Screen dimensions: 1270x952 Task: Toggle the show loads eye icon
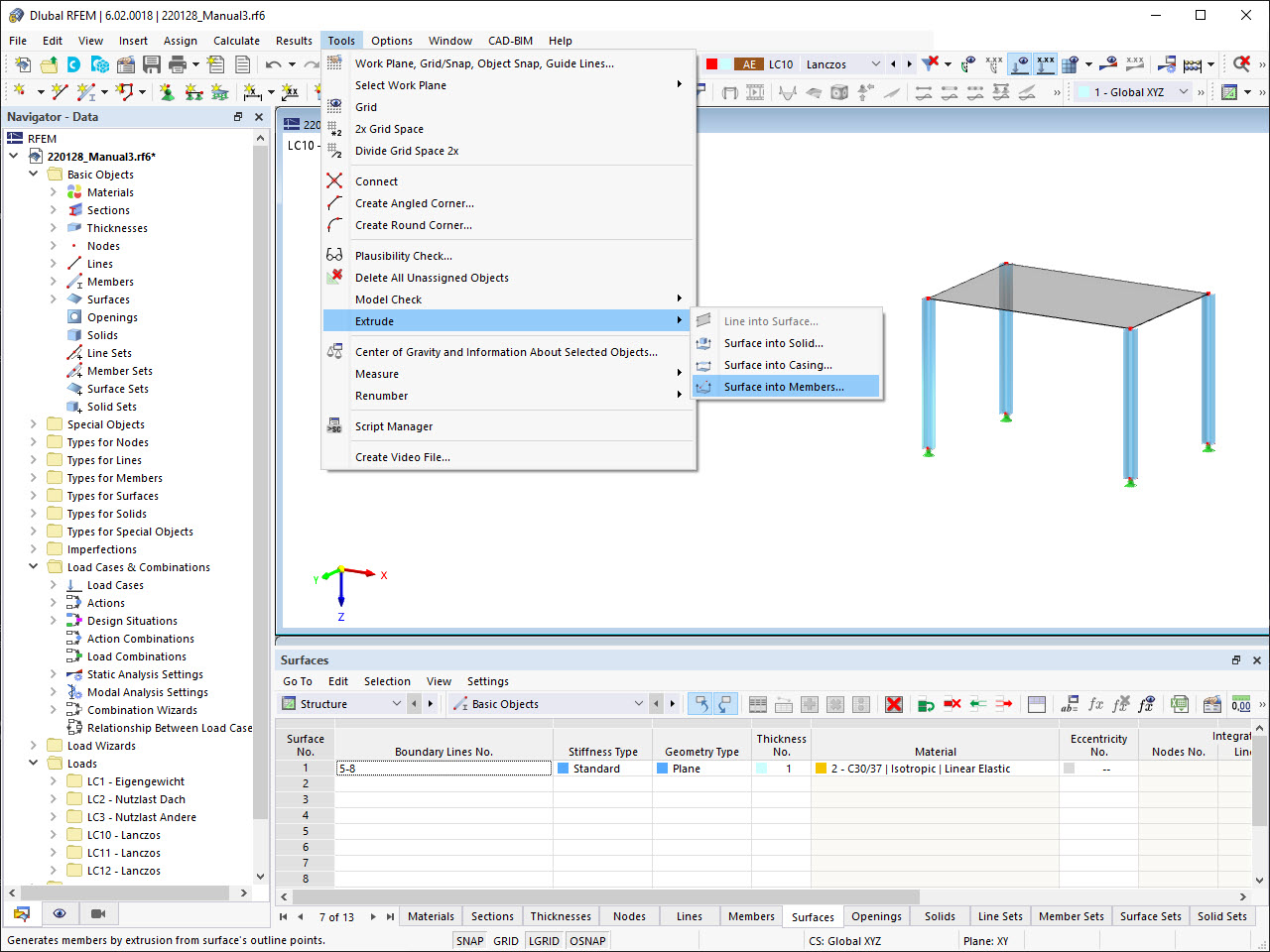1020,64
